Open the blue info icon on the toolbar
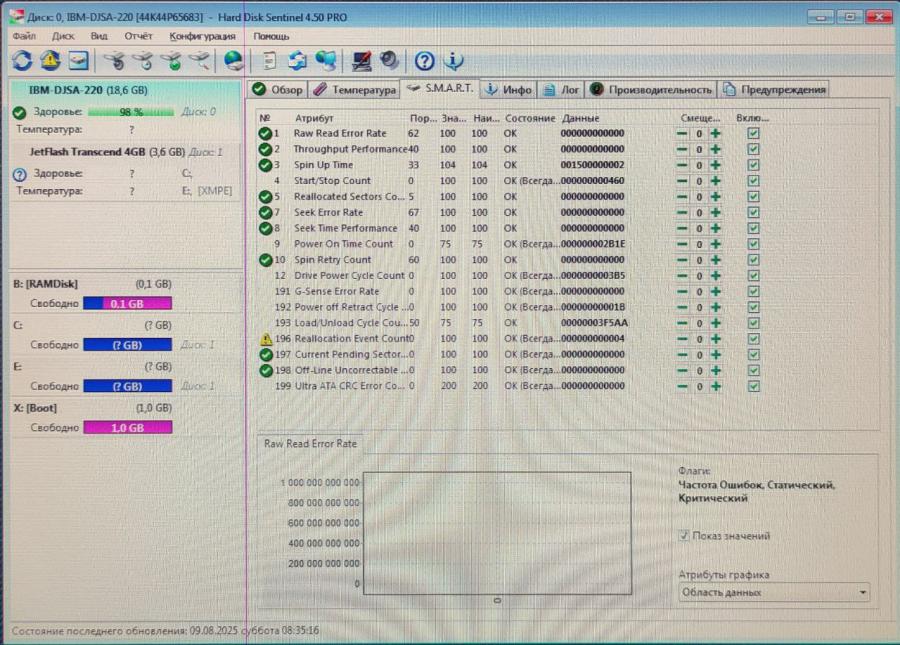This screenshot has width=900, height=645. tap(453, 61)
